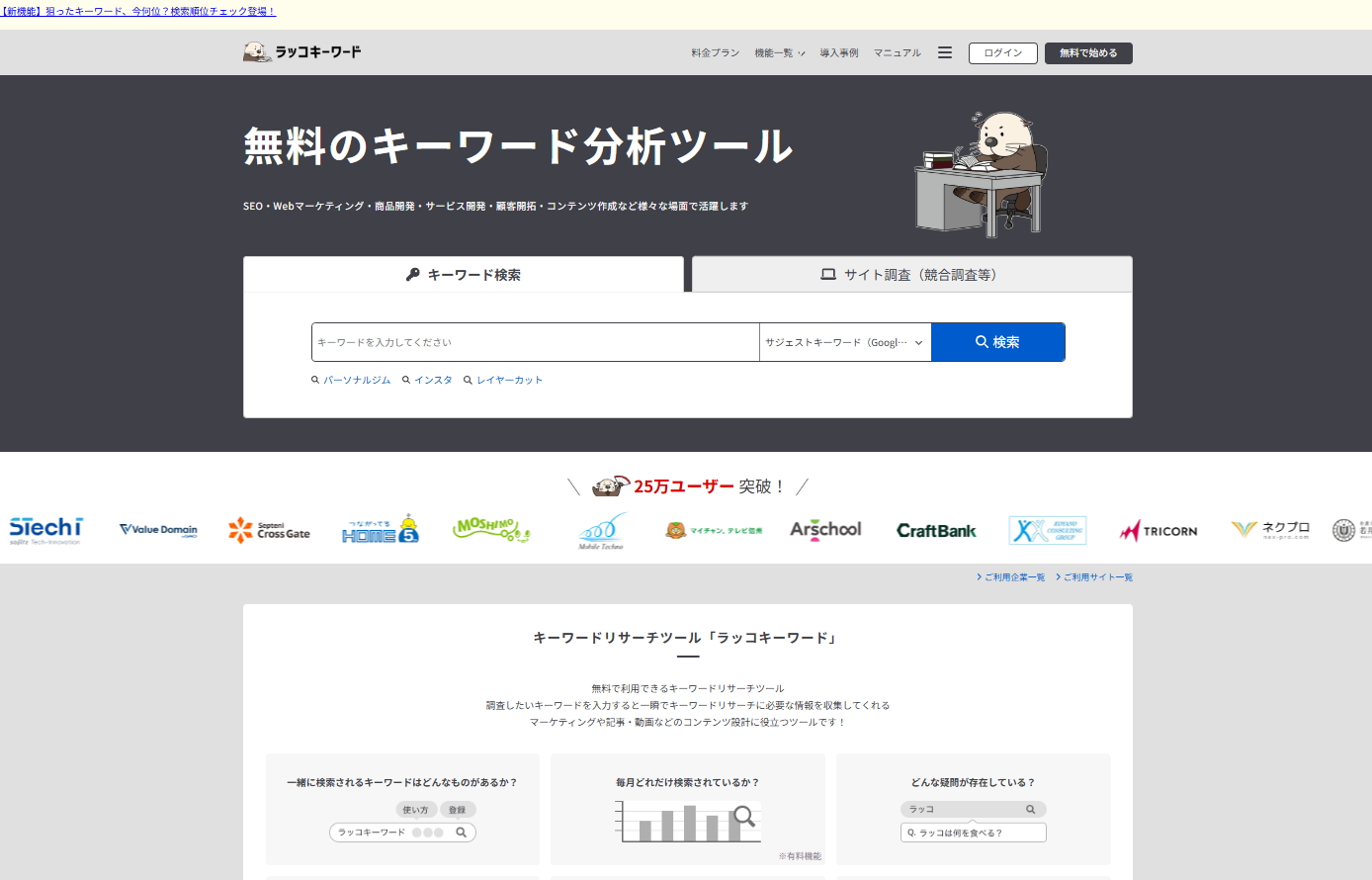Switch to the サイト調査（競合調査等） tab
This screenshot has height=880, width=1372.
point(912,275)
